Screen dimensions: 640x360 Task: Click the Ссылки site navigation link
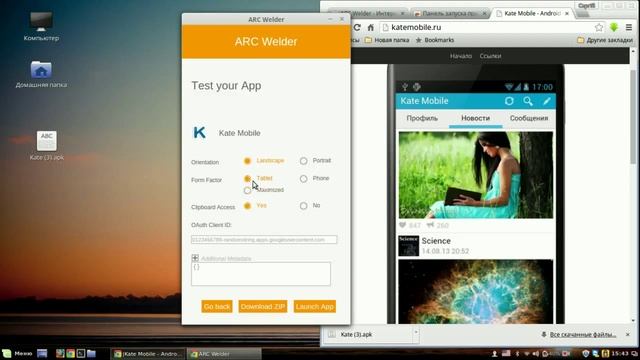pos(490,56)
